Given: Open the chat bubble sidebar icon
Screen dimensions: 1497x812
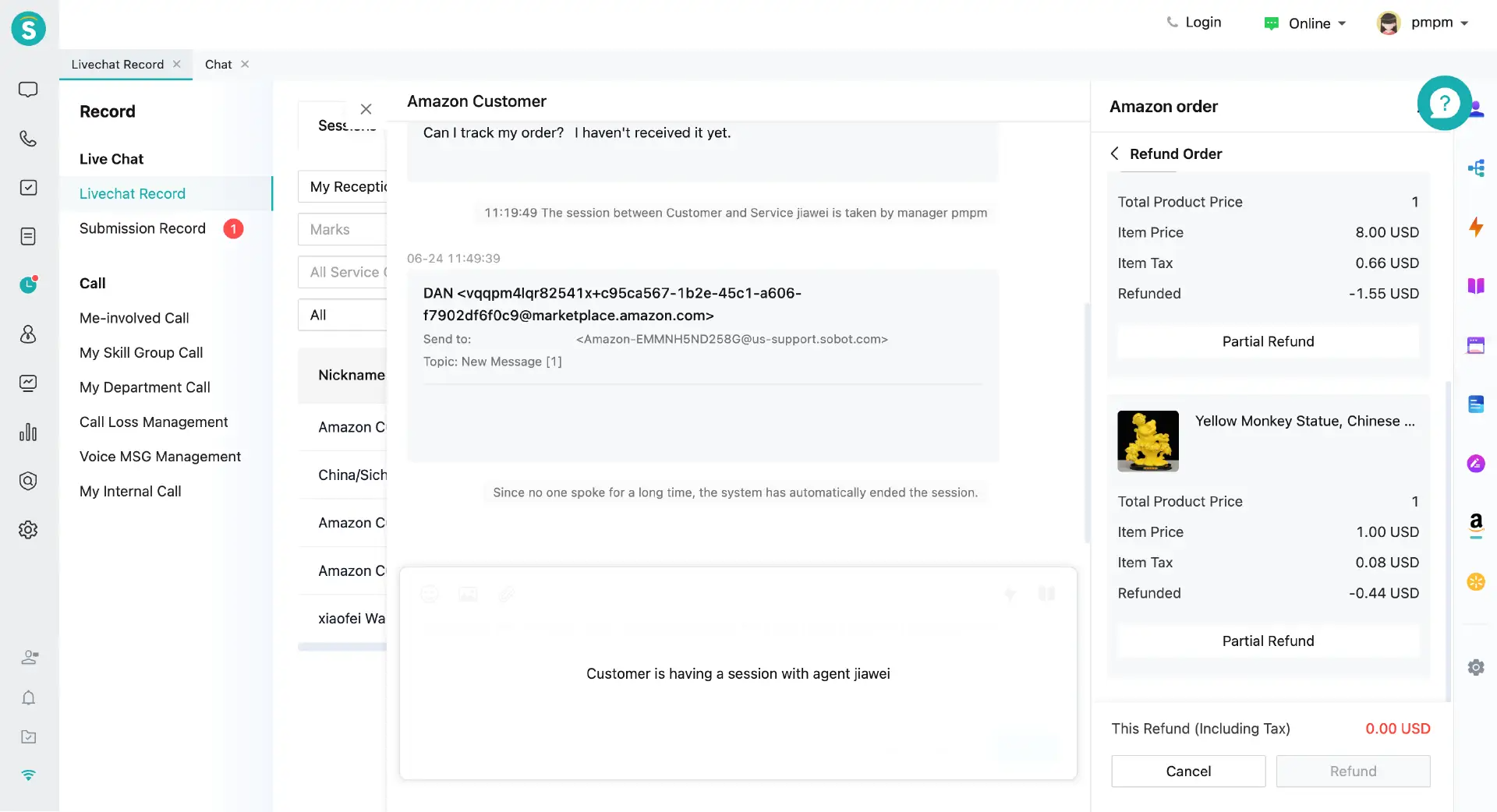Looking at the screenshot, I should 28,90.
